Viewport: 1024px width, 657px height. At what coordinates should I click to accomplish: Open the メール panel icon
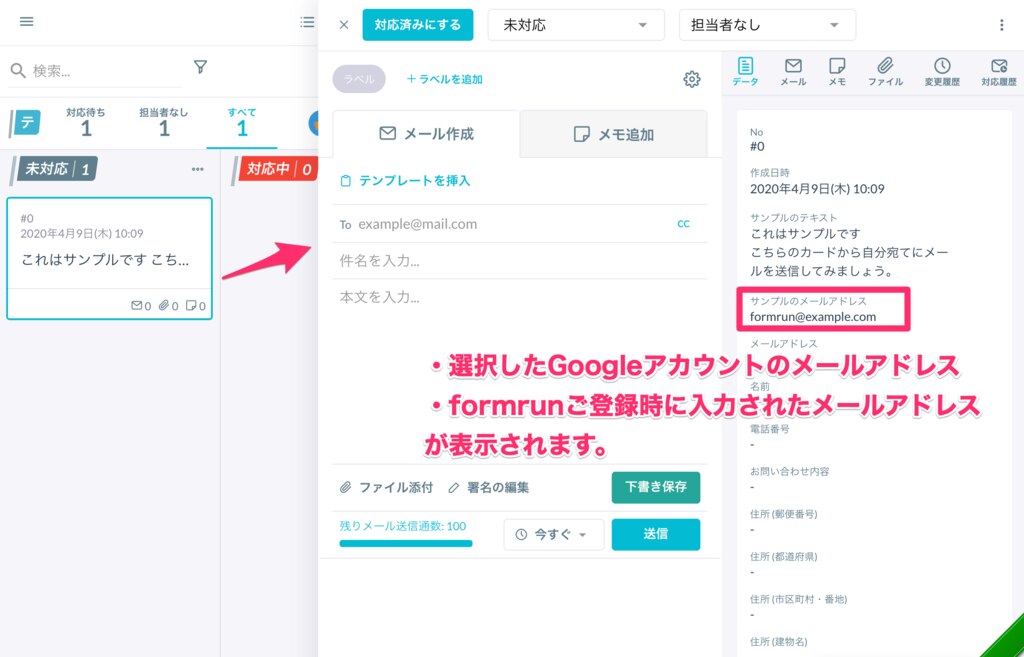pyautogui.click(x=793, y=71)
